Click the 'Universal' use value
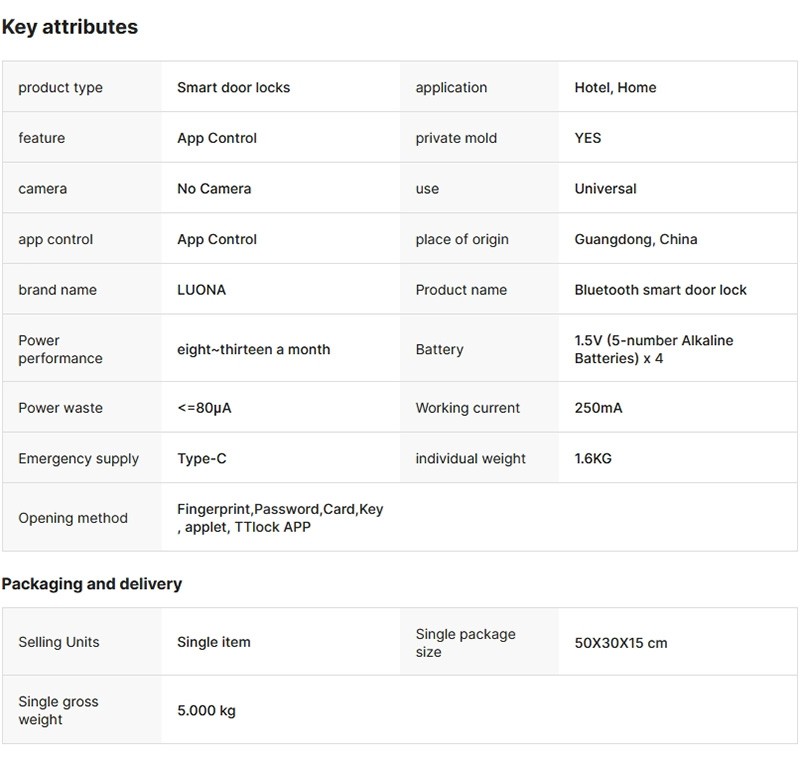This screenshot has width=800, height=758. tap(605, 188)
